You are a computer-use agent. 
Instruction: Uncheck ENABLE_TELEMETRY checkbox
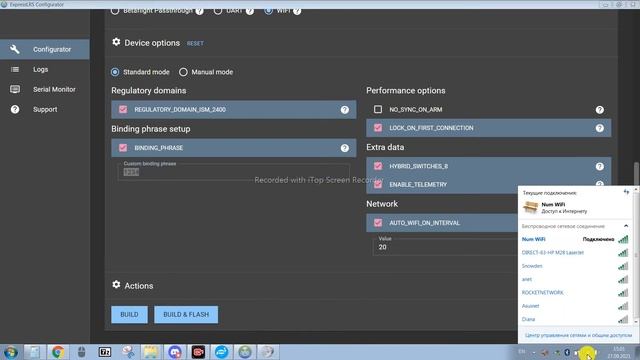(x=378, y=184)
